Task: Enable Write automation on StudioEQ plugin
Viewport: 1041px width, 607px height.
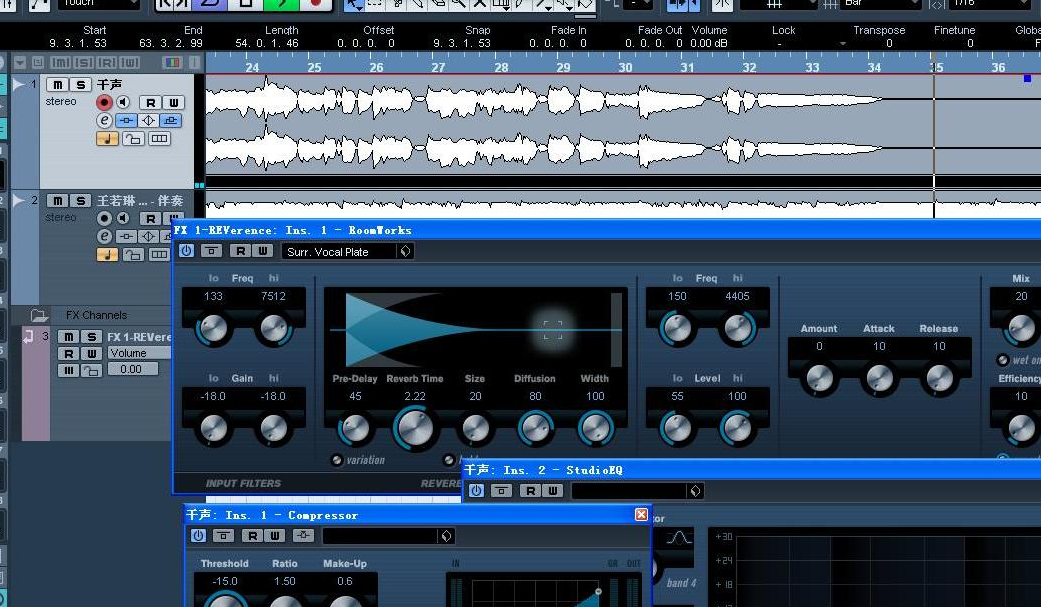Action: [x=551, y=491]
